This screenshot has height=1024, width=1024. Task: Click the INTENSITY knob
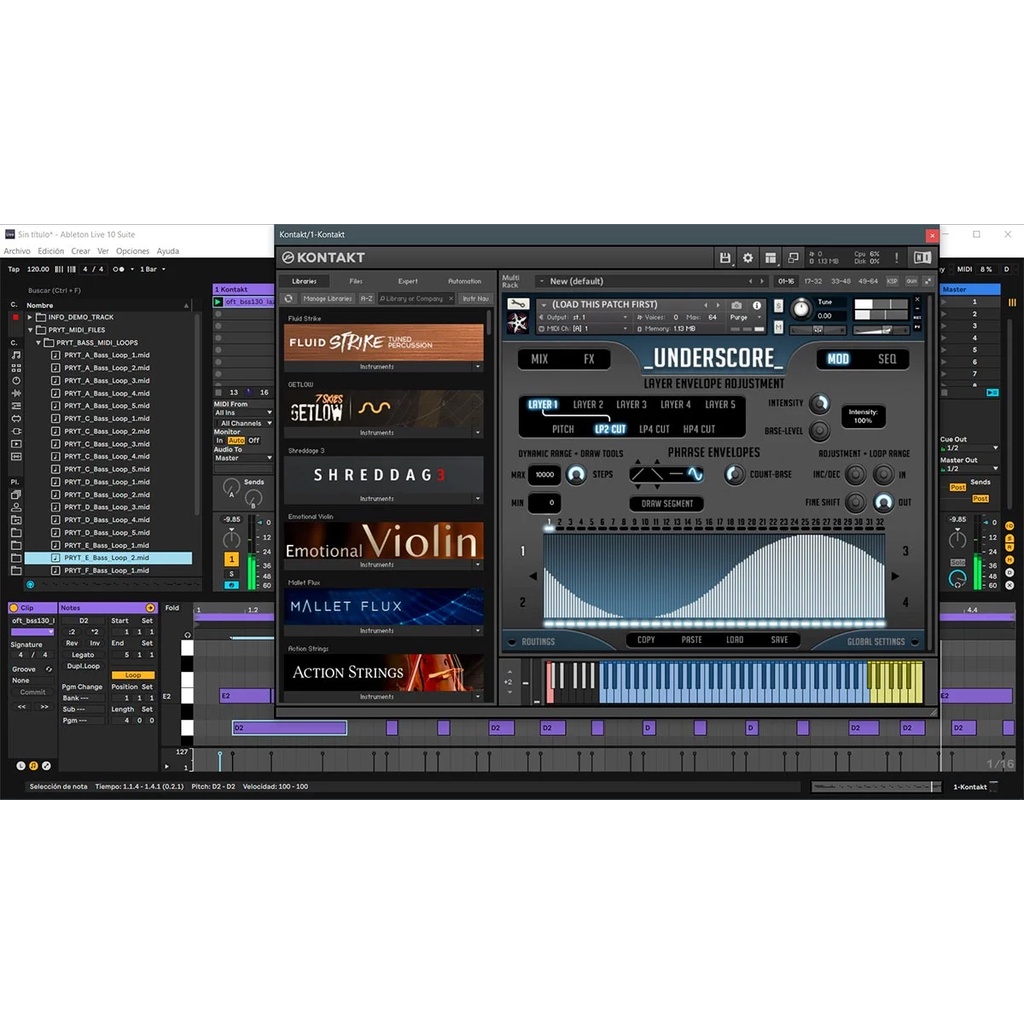tap(819, 404)
